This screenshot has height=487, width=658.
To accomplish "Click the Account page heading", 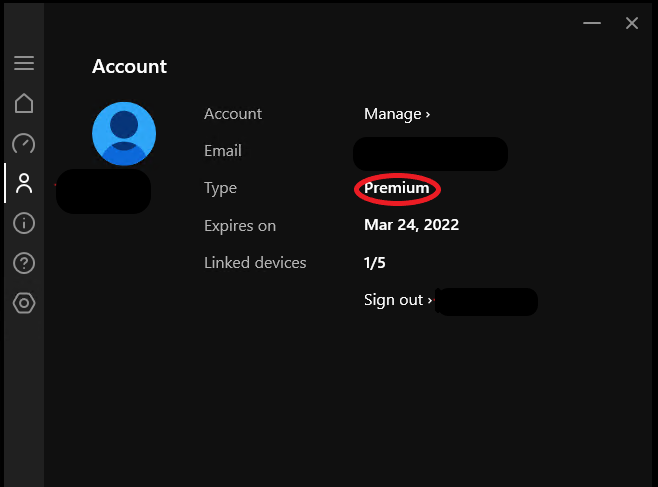I will pyautogui.click(x=130, y=67).
